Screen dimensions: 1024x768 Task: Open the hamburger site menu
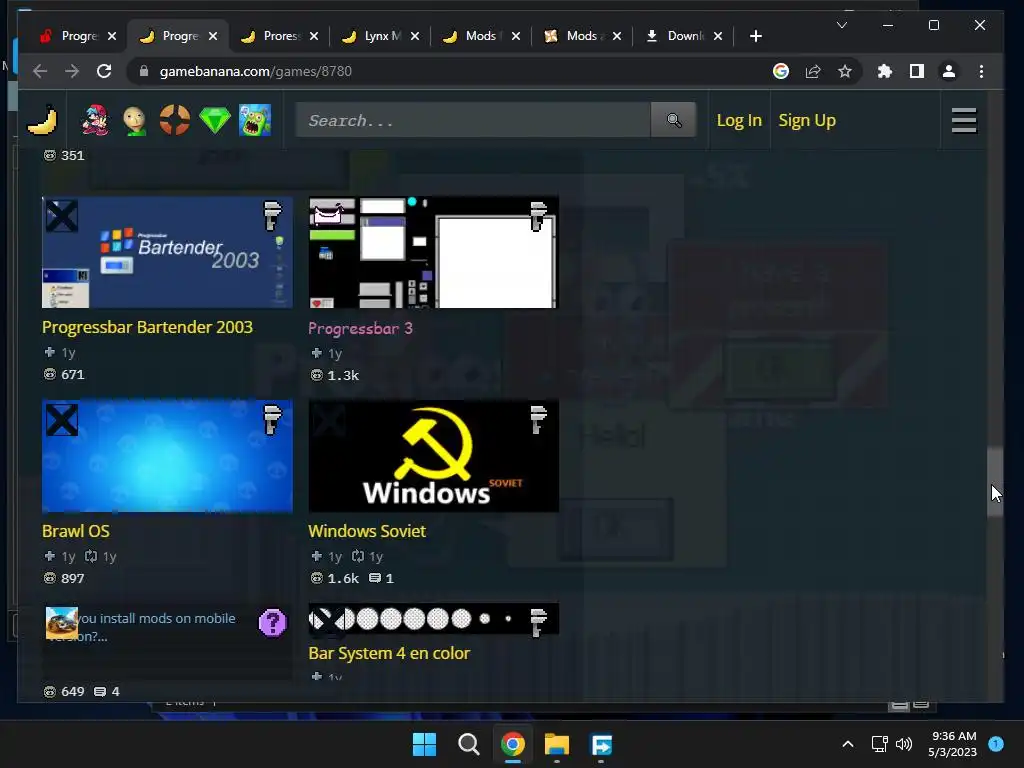pyautogui.click(x=964, y=120)
